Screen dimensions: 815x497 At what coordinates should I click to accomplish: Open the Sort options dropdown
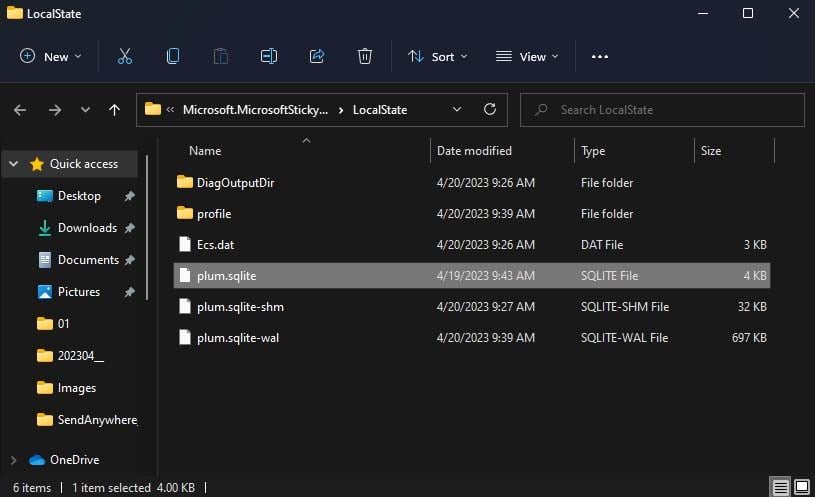[x=438, y=57]
